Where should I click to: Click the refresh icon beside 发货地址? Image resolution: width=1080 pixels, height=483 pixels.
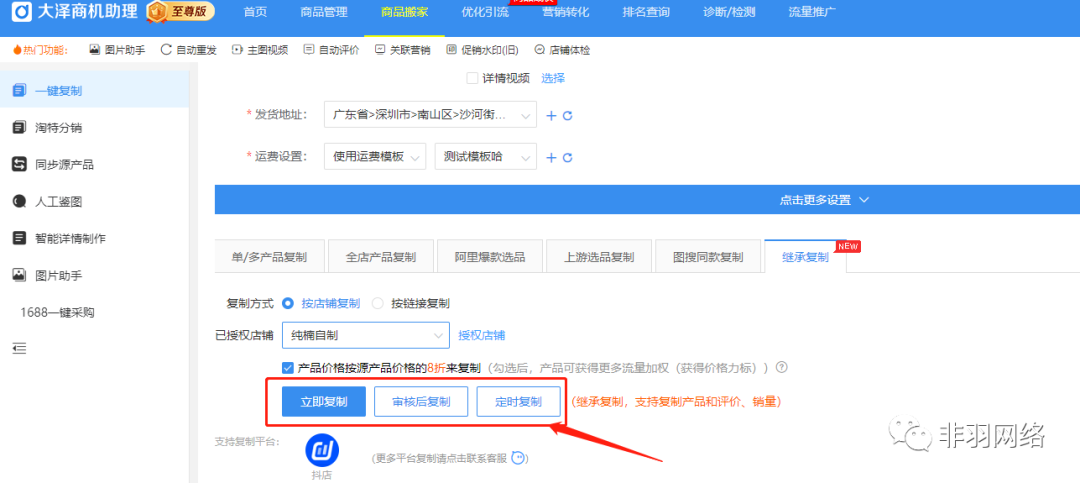coord(568,116)
